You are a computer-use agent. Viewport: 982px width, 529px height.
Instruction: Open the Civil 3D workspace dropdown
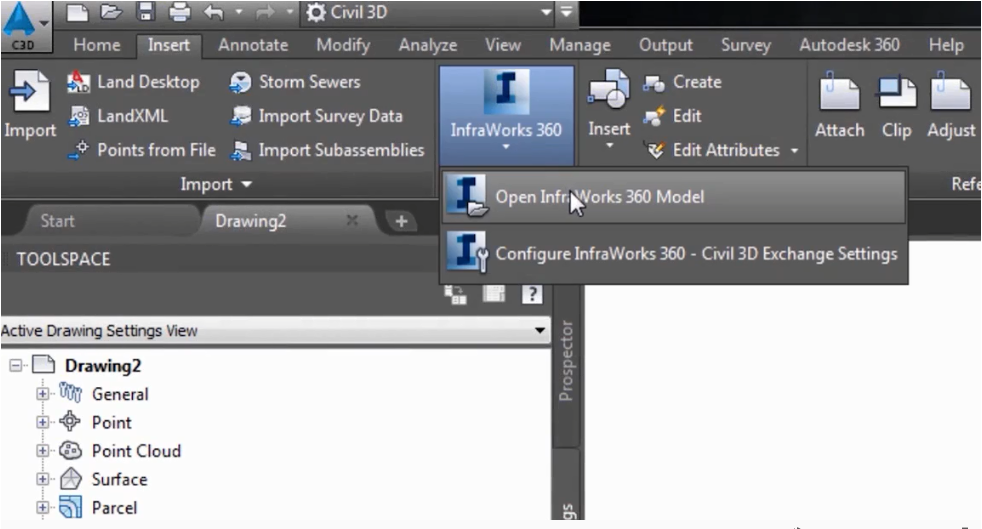[x=428, y=13]
